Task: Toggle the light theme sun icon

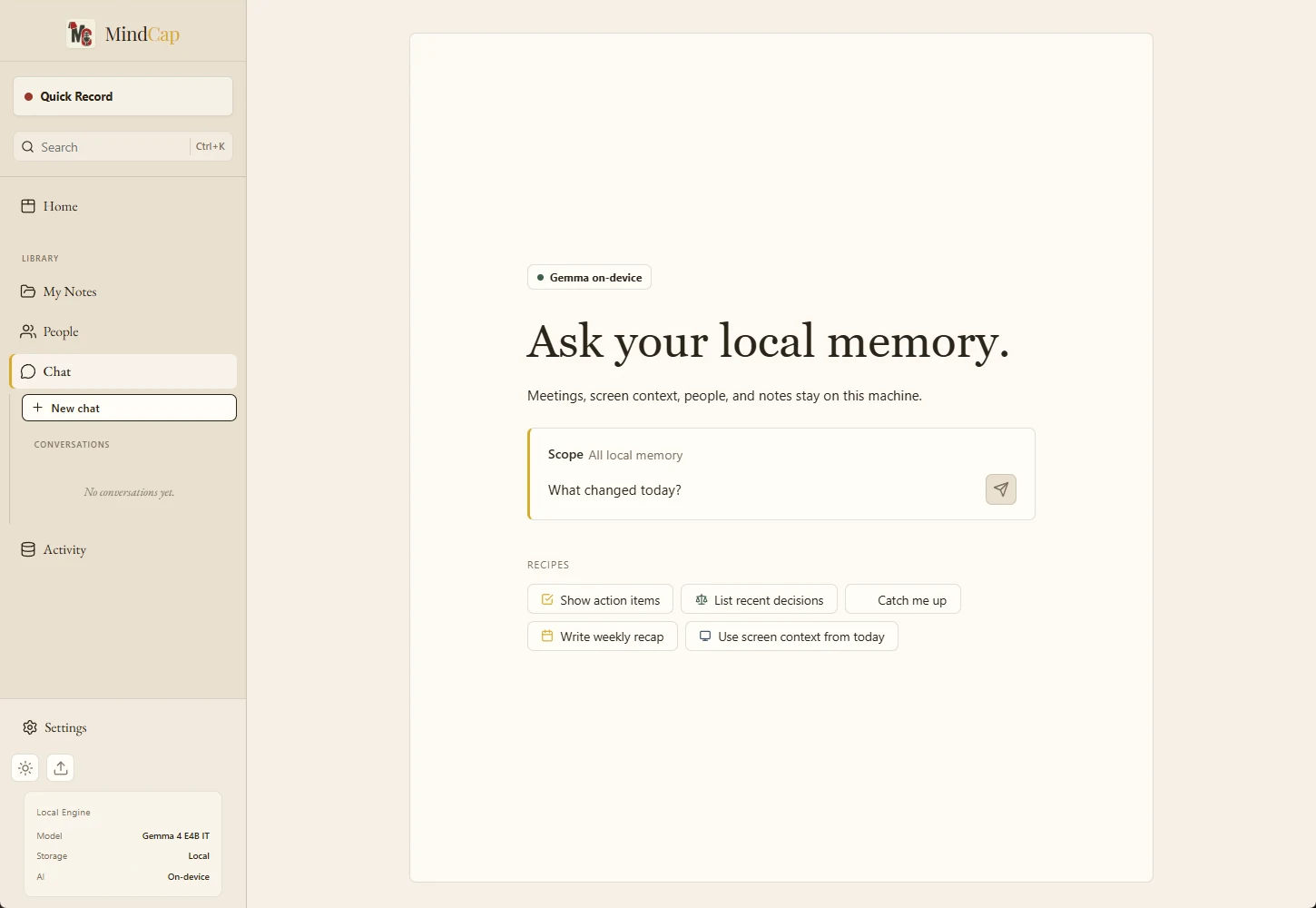Action: coord(25,768)
